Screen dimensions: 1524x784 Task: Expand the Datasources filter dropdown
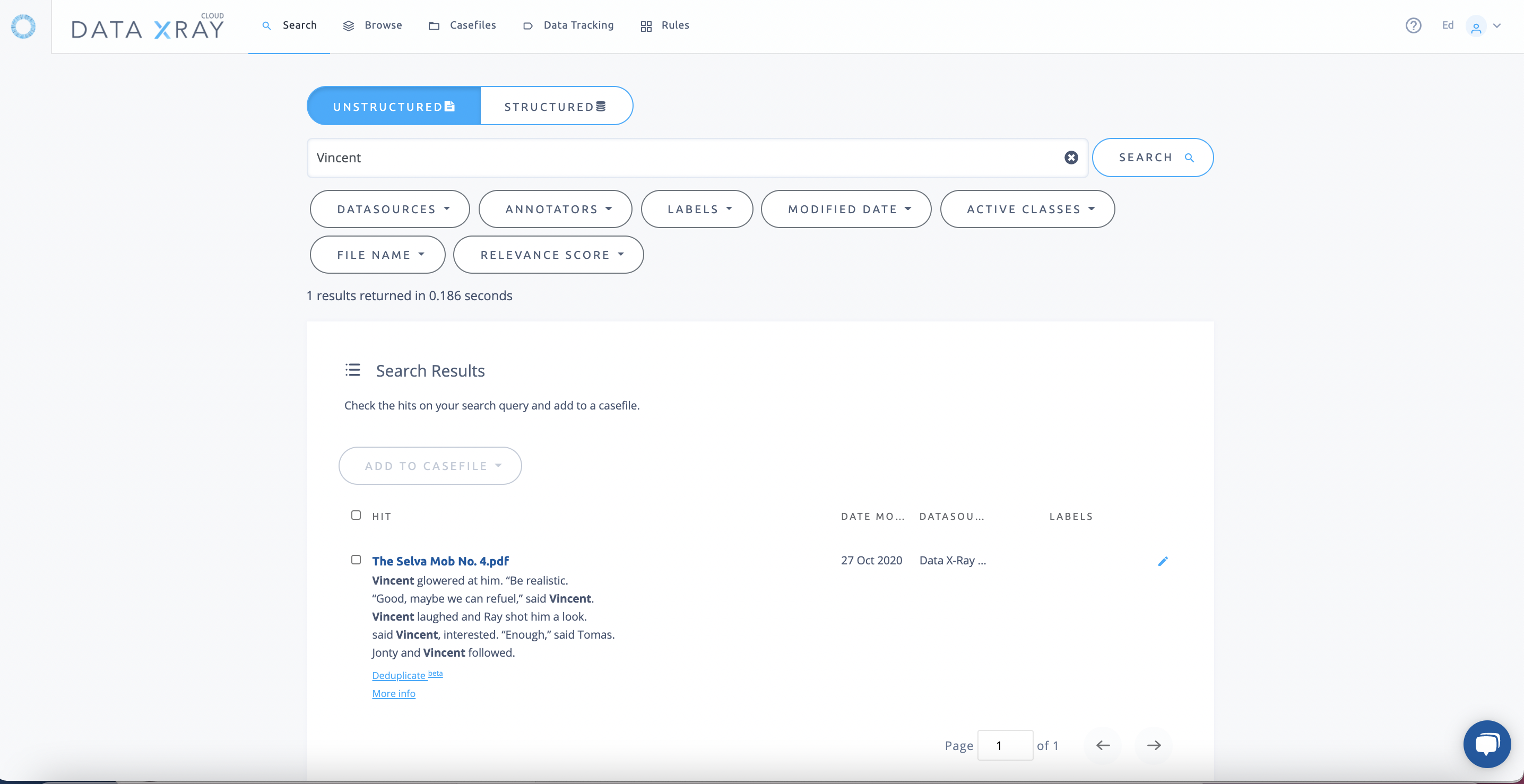389,208
